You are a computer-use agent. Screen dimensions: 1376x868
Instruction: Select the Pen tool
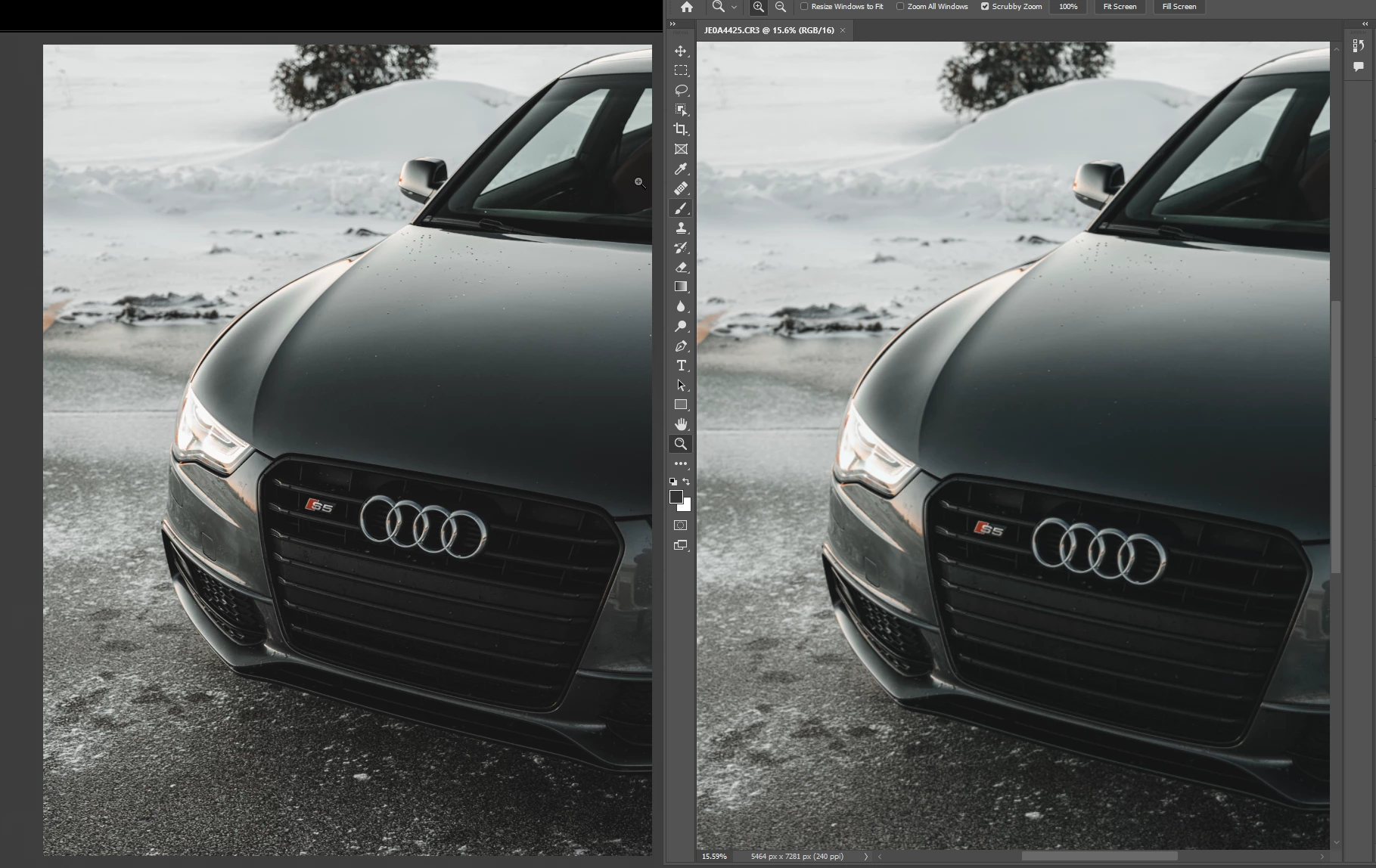(x=681, y=346)
